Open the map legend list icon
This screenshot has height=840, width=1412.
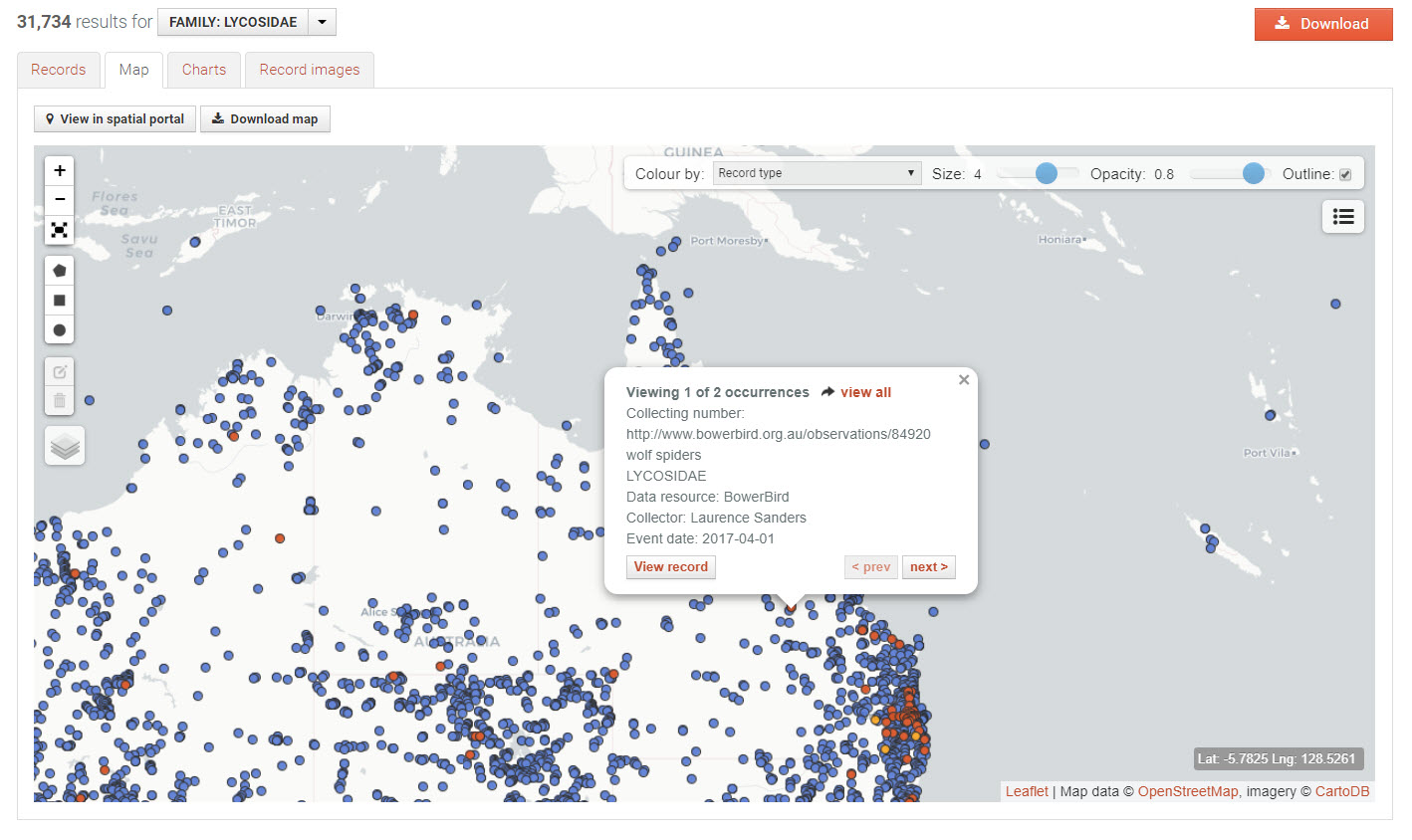[x=1342, y=217]
